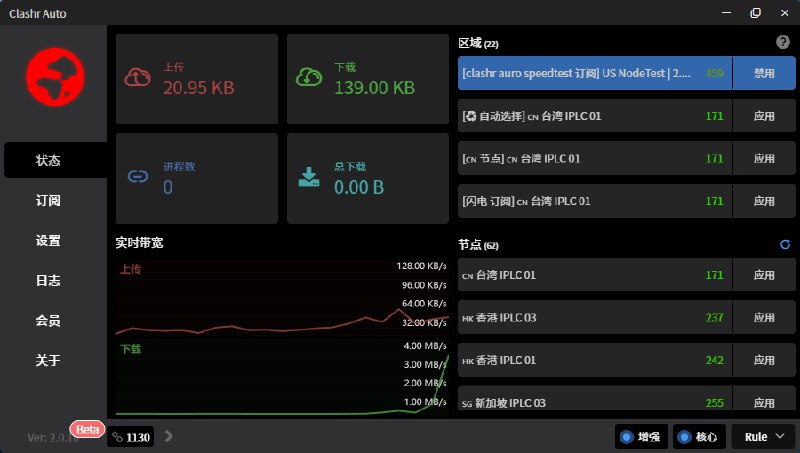The height and width of the screenshot is (453, 800).
Task: Click the Clashr Auto window title
Action: tap(38, 14)
